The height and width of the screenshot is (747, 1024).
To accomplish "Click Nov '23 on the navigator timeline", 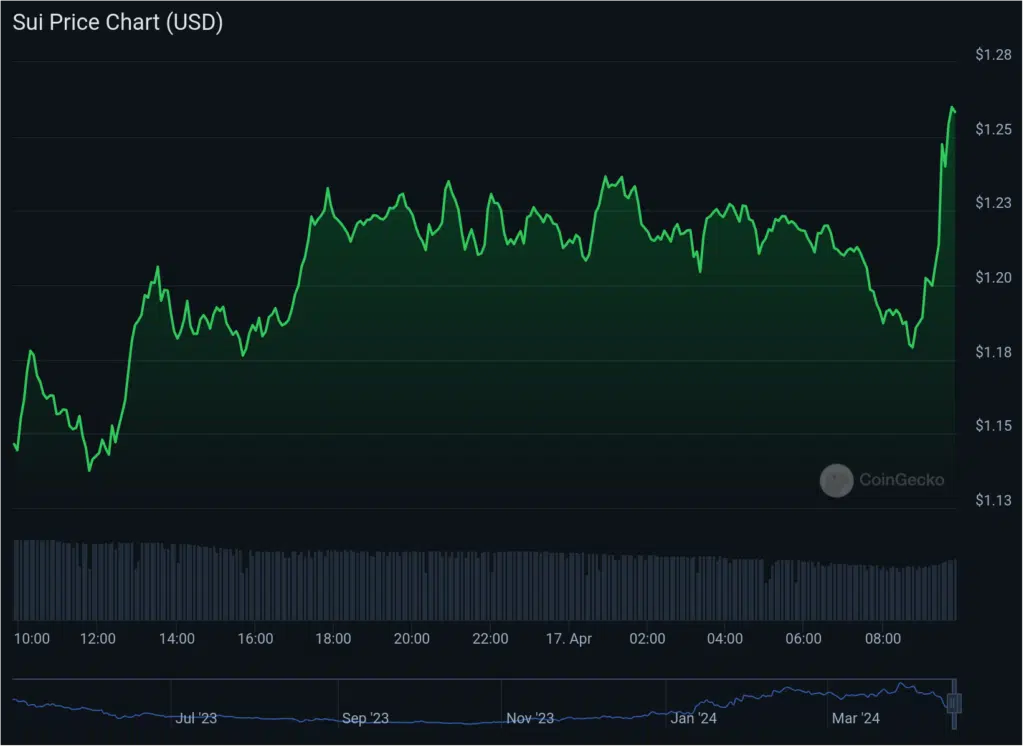I will pyautogui.click(x=530, y=718).
